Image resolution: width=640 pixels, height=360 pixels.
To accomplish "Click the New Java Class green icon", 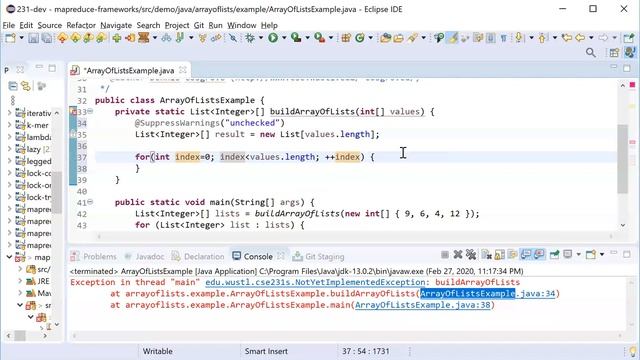I will [x=360, y=38].
